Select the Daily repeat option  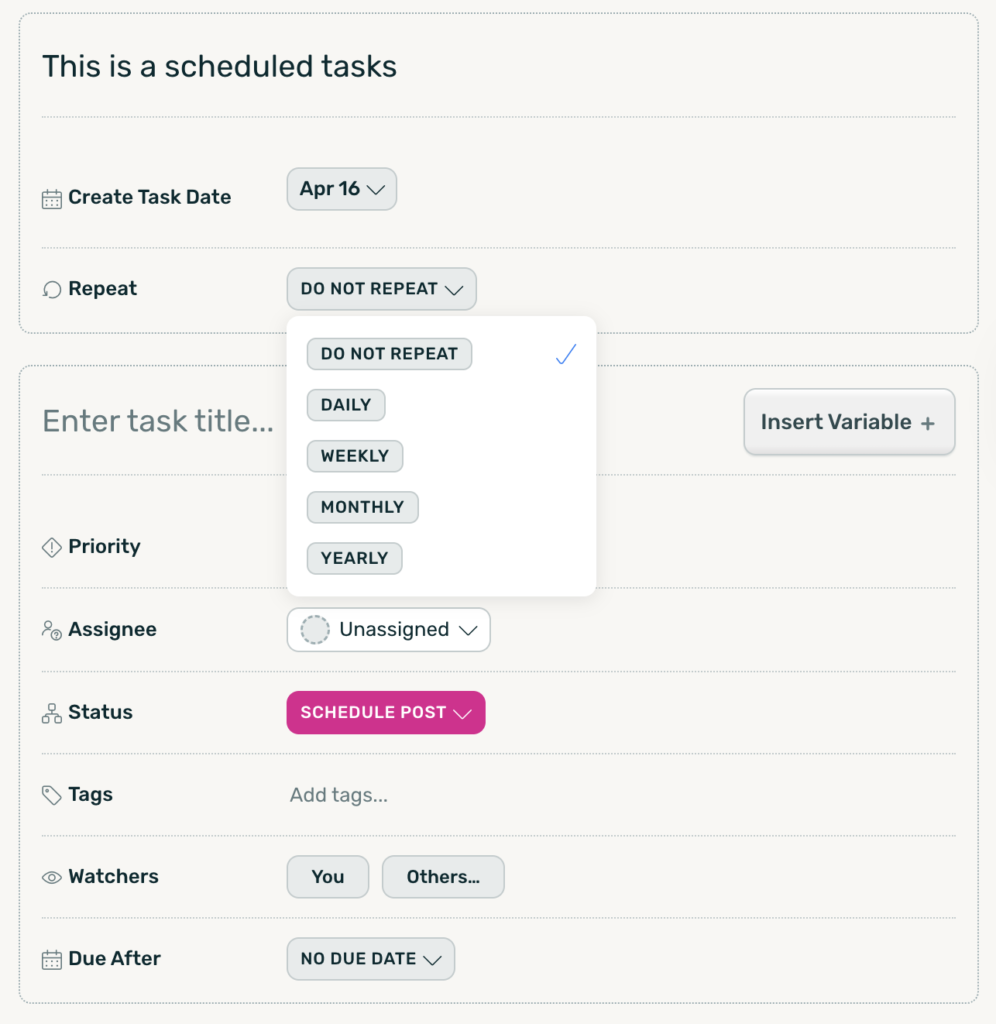(x=345, y=405)
